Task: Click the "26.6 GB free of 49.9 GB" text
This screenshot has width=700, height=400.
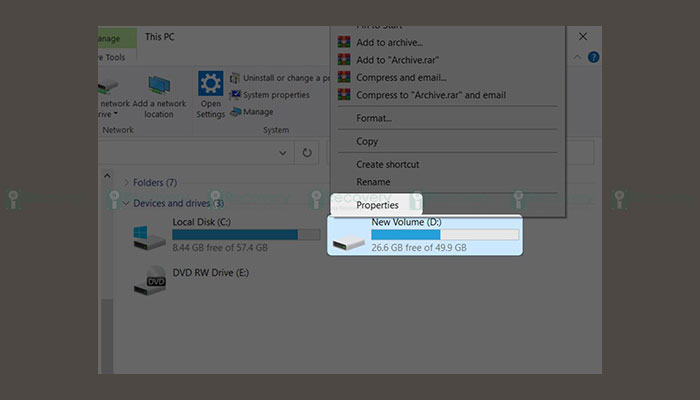Action: [419, 248]
